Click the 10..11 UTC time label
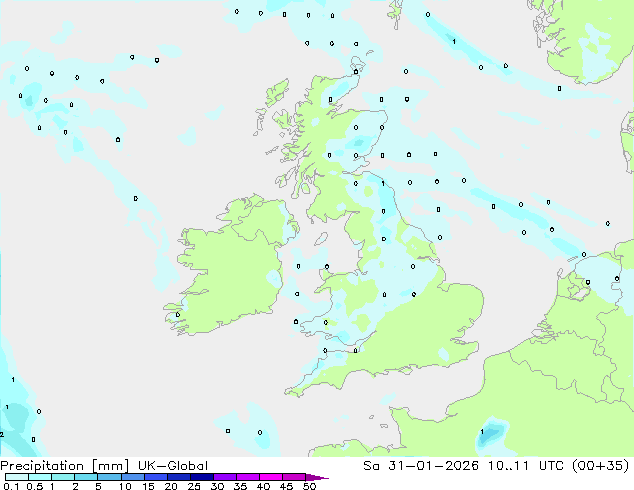This screenshot has height=490, width=634. [527, 466]
